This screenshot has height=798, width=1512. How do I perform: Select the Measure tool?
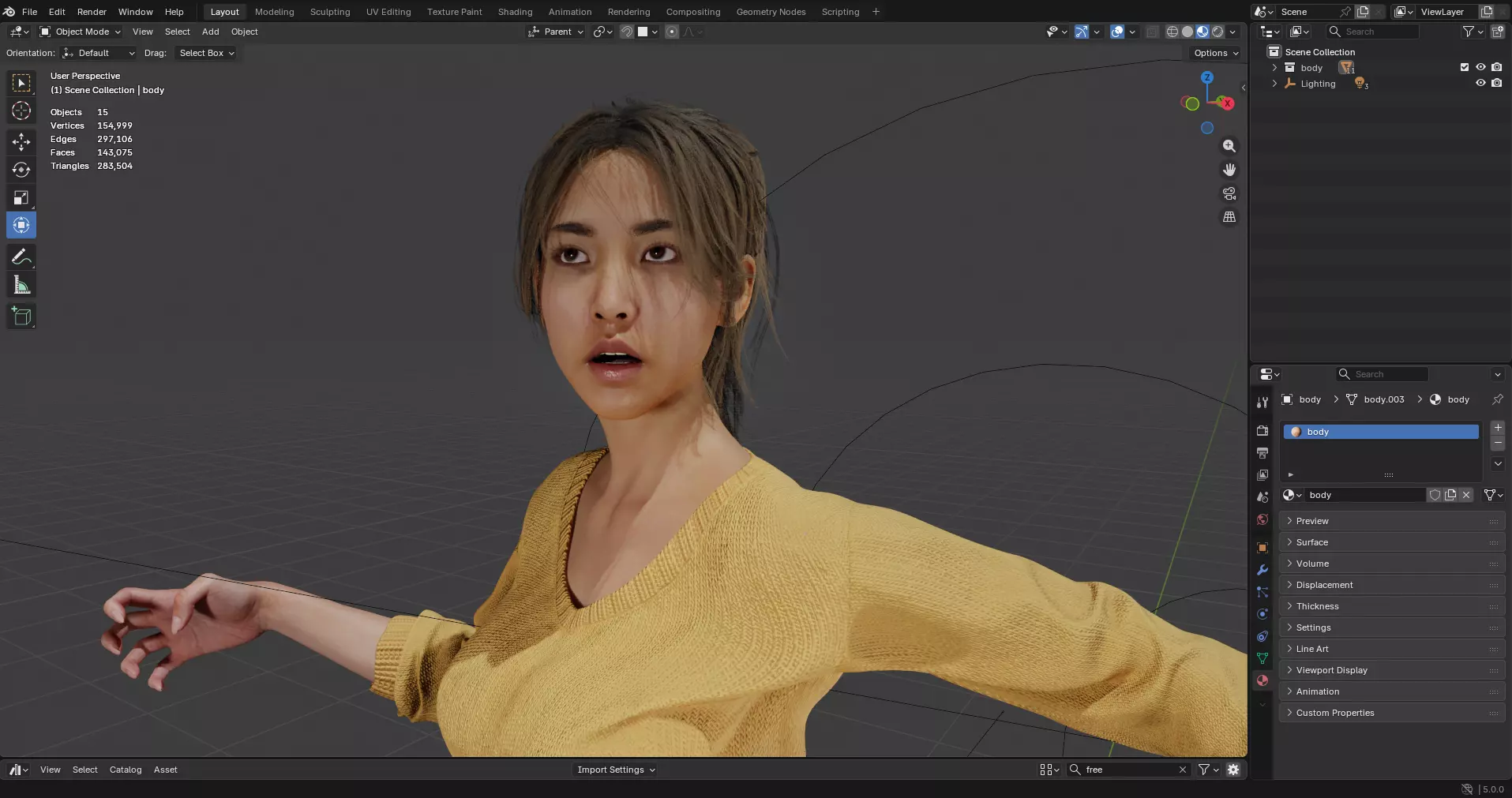coord(21,285)
